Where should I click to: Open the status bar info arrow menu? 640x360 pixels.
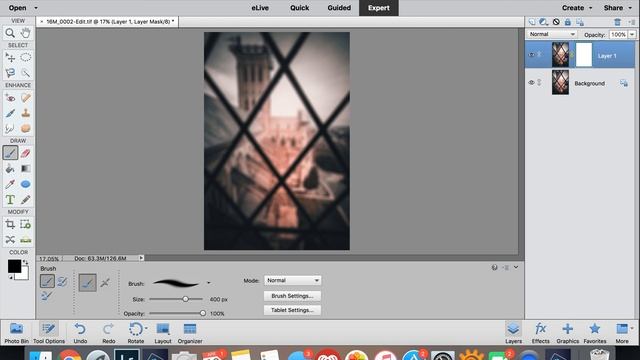141,258
